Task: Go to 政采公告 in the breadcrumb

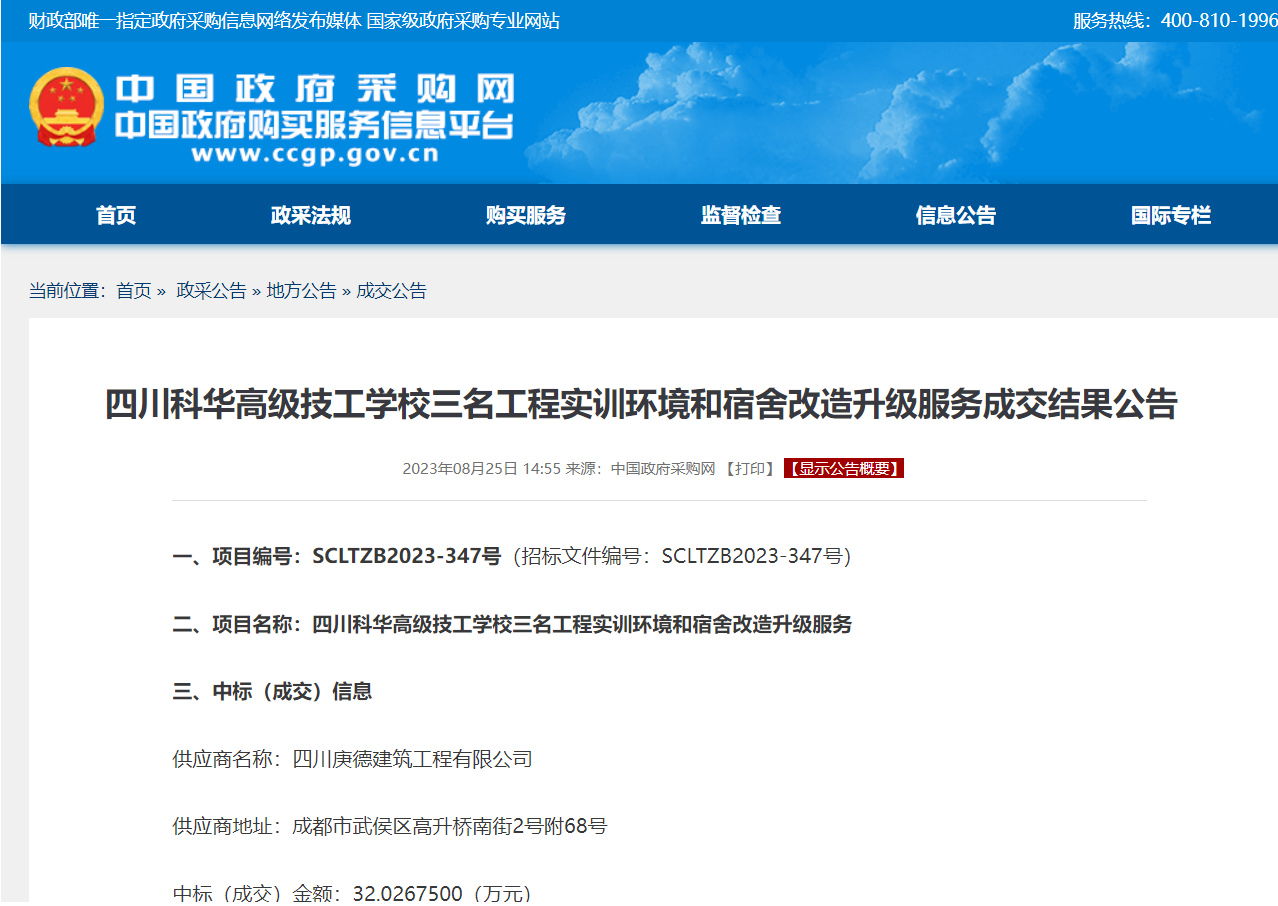Action: click(x=211, y=291)
